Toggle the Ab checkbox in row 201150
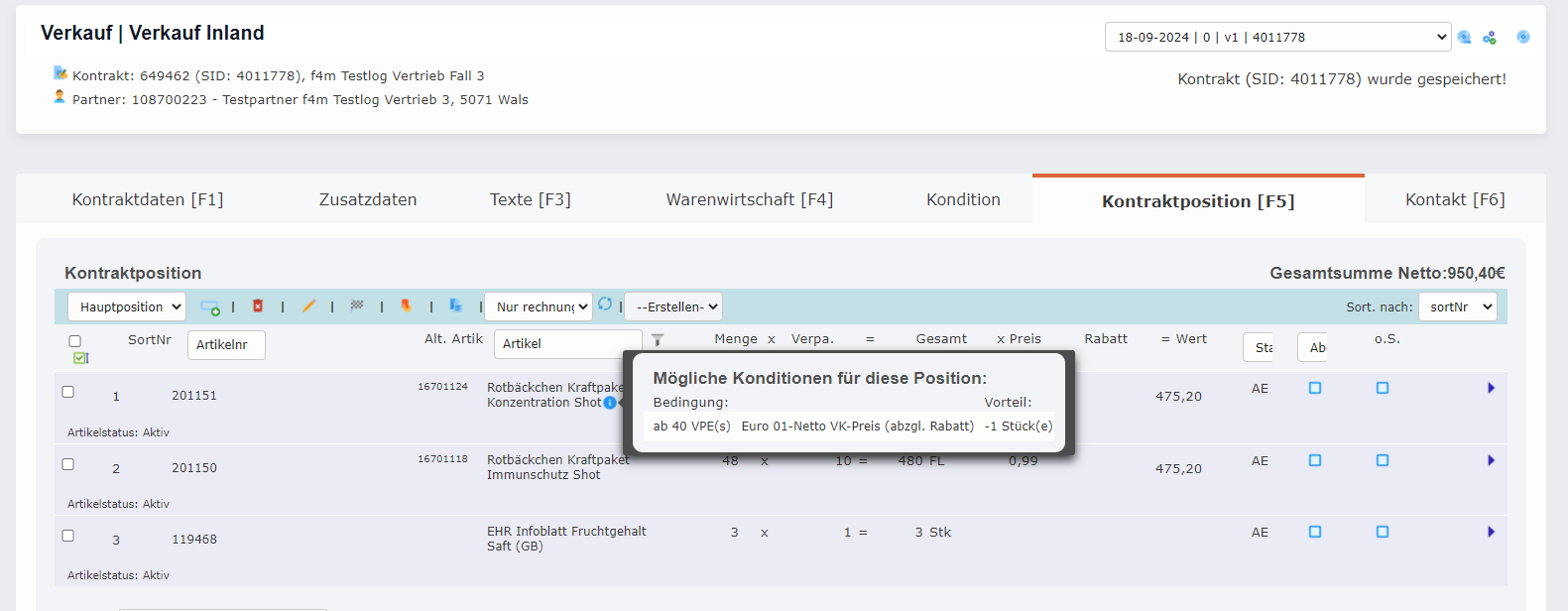The height and width of the screenshot is (611, 1568). point(1315,460)
